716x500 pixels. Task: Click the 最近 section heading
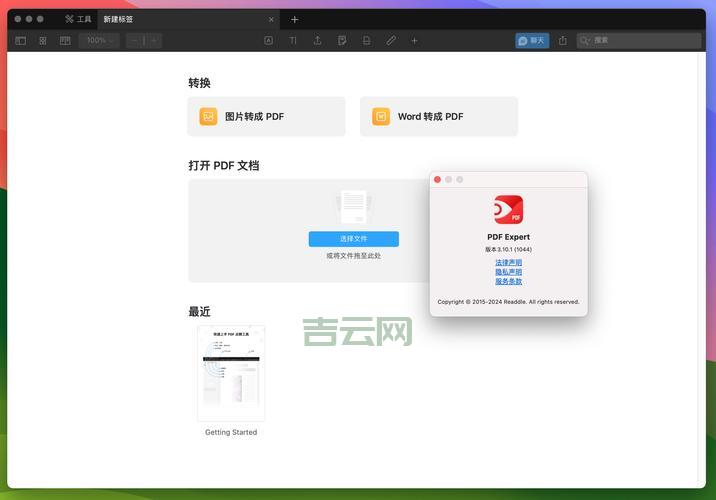(200, 311)
